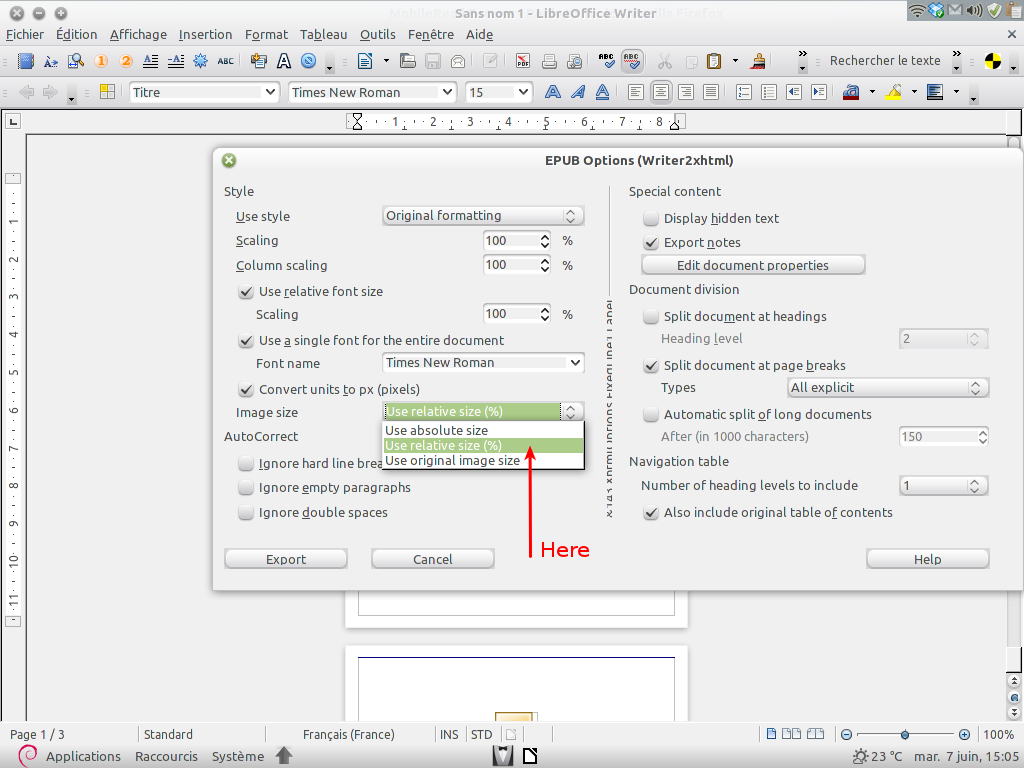The height and width of the screenshot is (768, 1024).
Task: Click the magnifier page zoom toolbar icon
Action: click(76, 61)
